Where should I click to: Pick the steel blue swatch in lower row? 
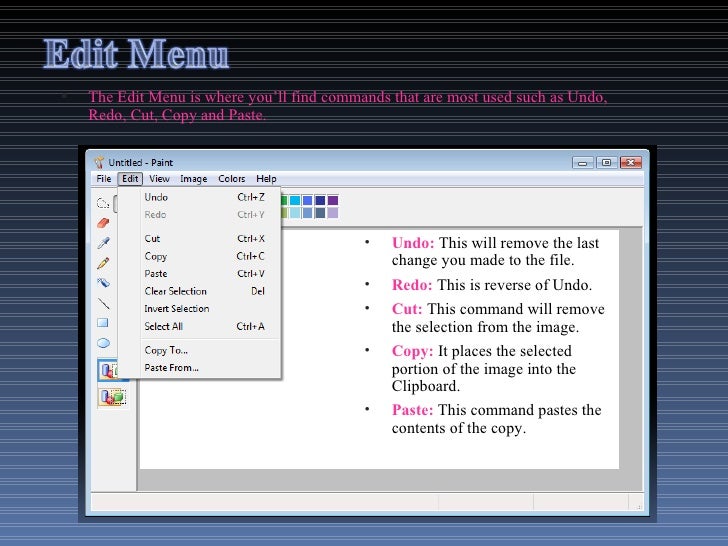[307, 213]
